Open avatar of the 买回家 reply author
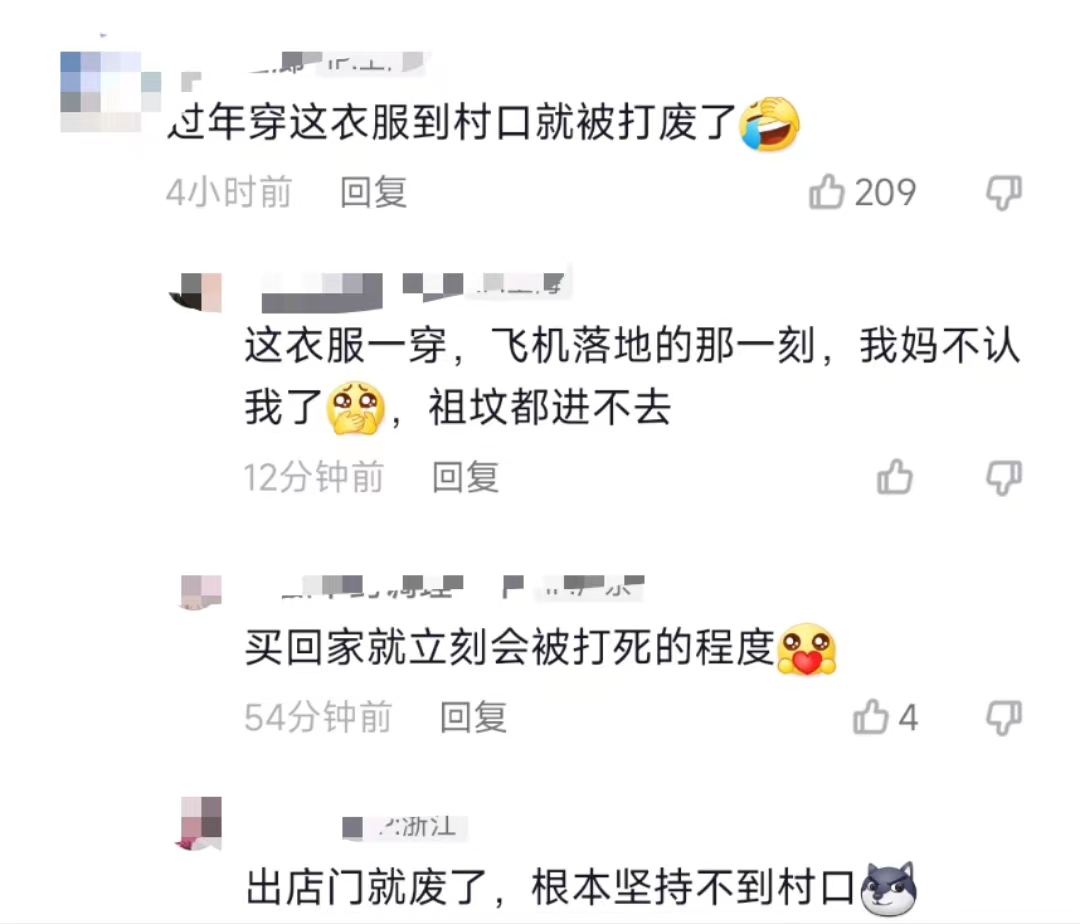The height and width of the screenshot is (924, 1080). pos(200,592)
